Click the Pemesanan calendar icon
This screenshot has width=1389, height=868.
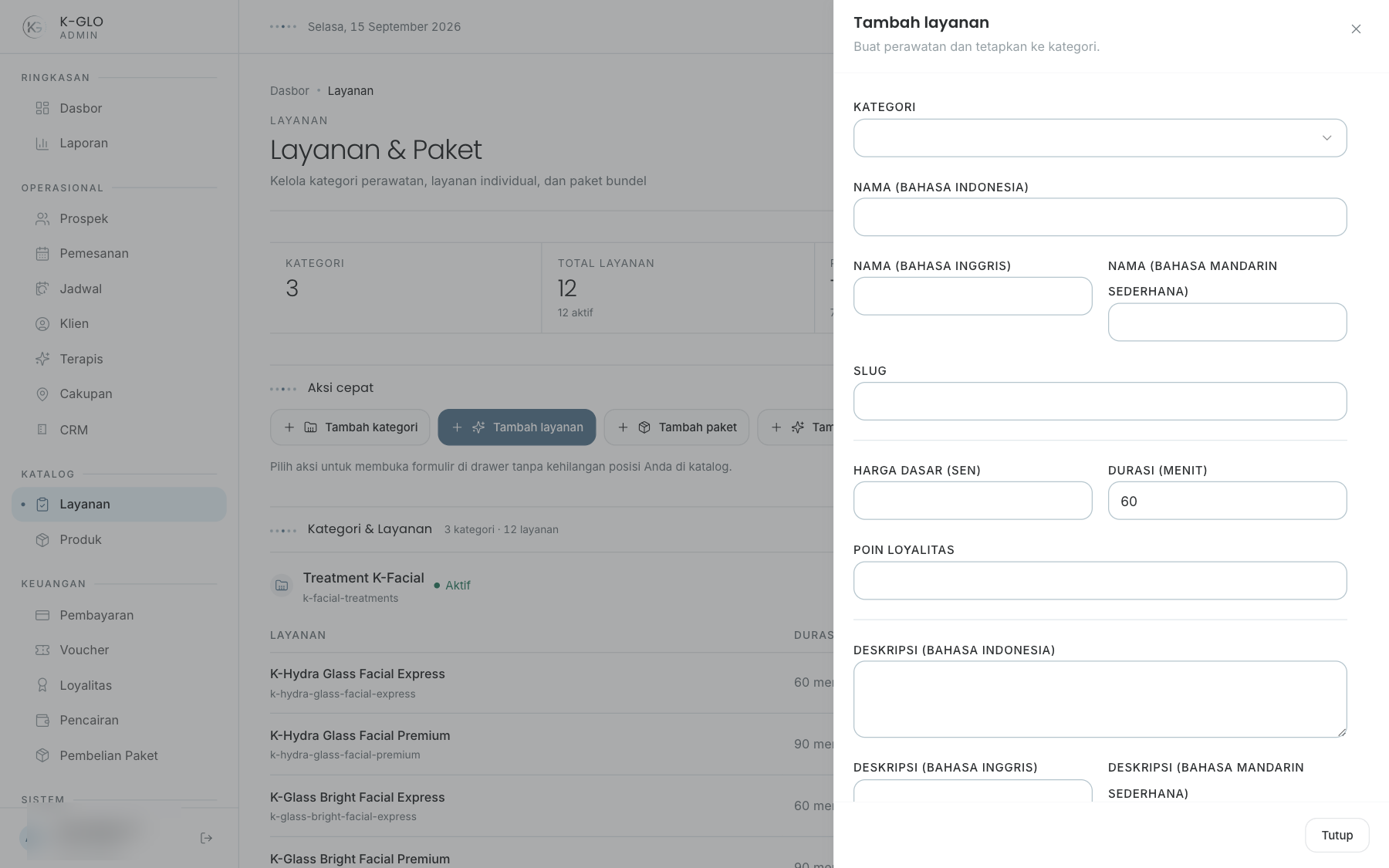tap(42, 253)
